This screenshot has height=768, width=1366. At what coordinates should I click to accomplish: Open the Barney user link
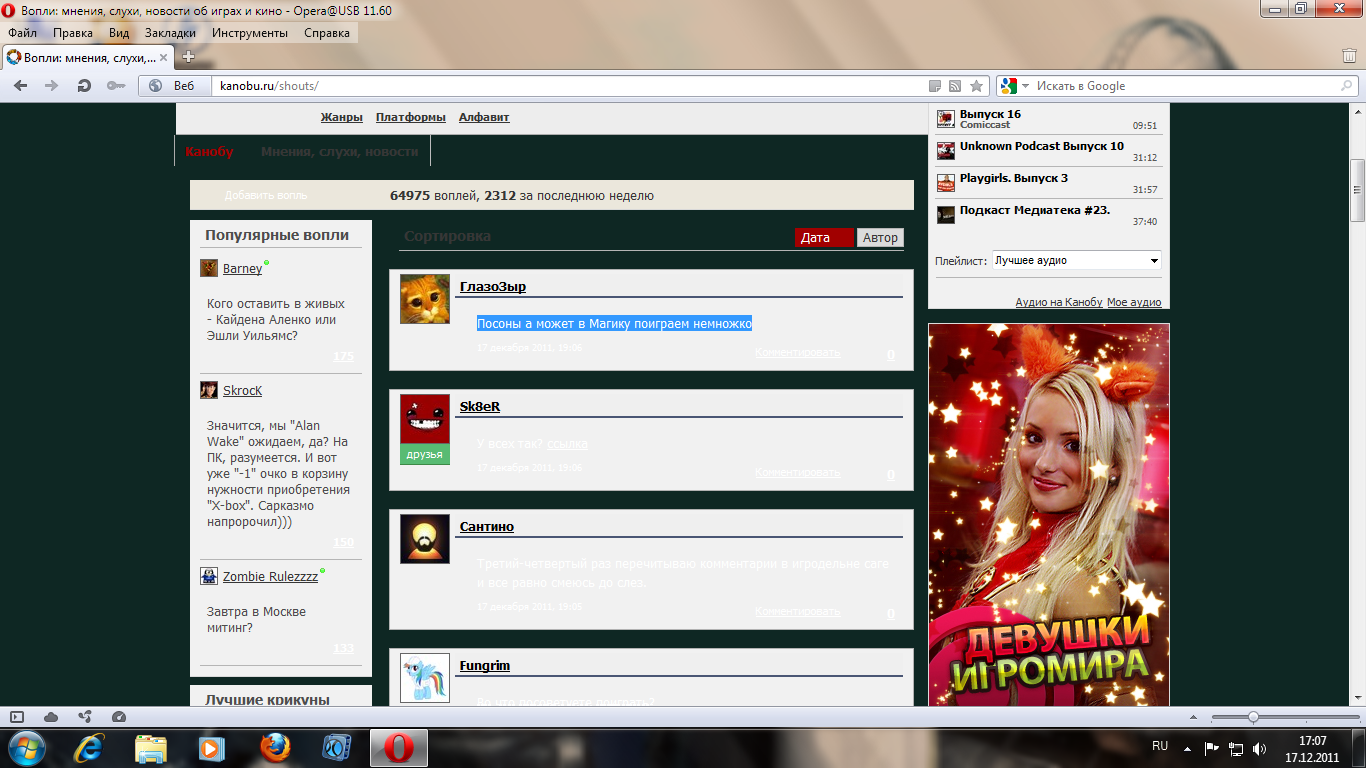[242, 269]
